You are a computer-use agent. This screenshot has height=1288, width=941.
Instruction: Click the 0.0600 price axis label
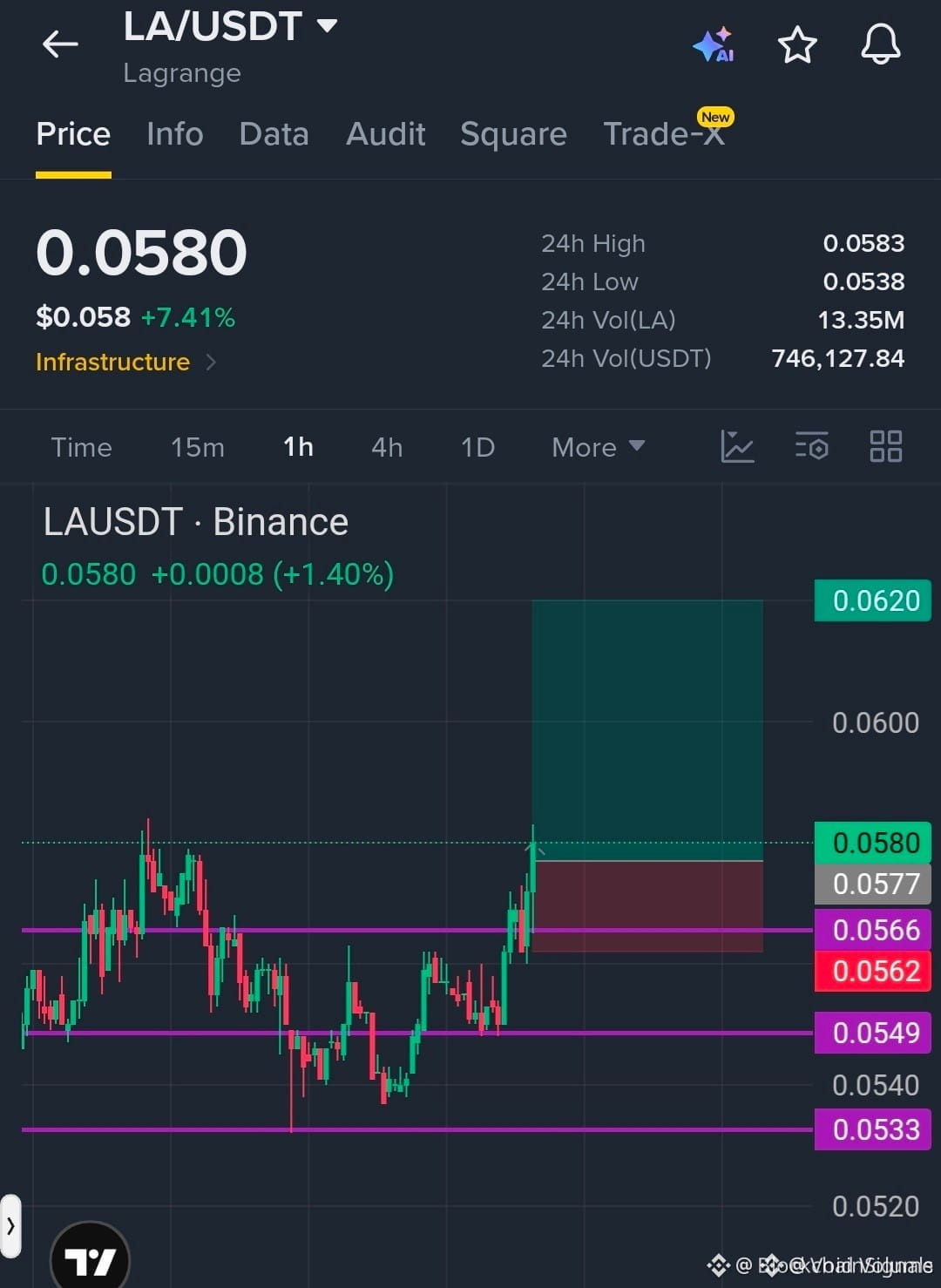[x=876, y=722]
